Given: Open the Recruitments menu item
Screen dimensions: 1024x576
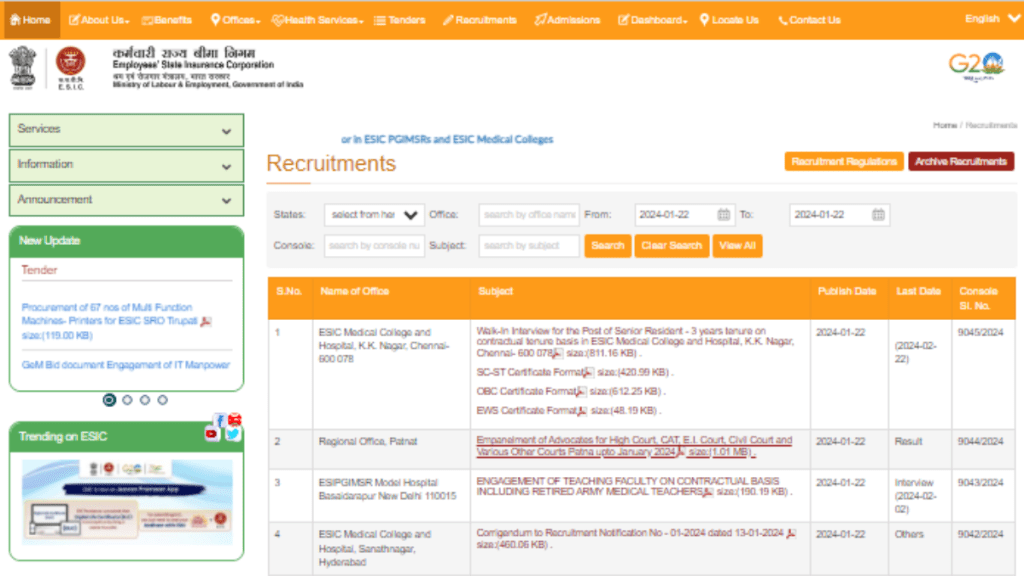Looking at the screenshot, I should point(480,20).
